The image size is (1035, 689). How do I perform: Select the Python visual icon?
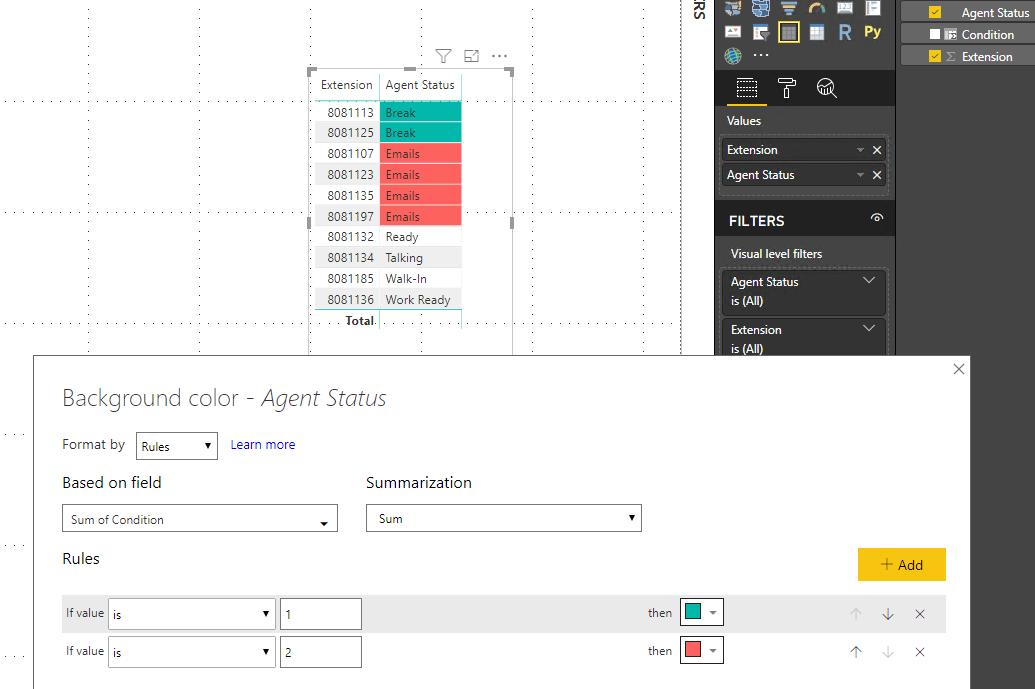coord(873,32)
